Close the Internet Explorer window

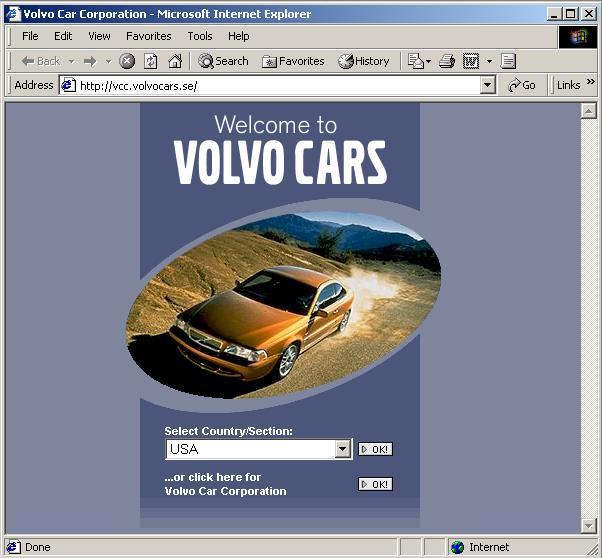[x=589, y=14]
